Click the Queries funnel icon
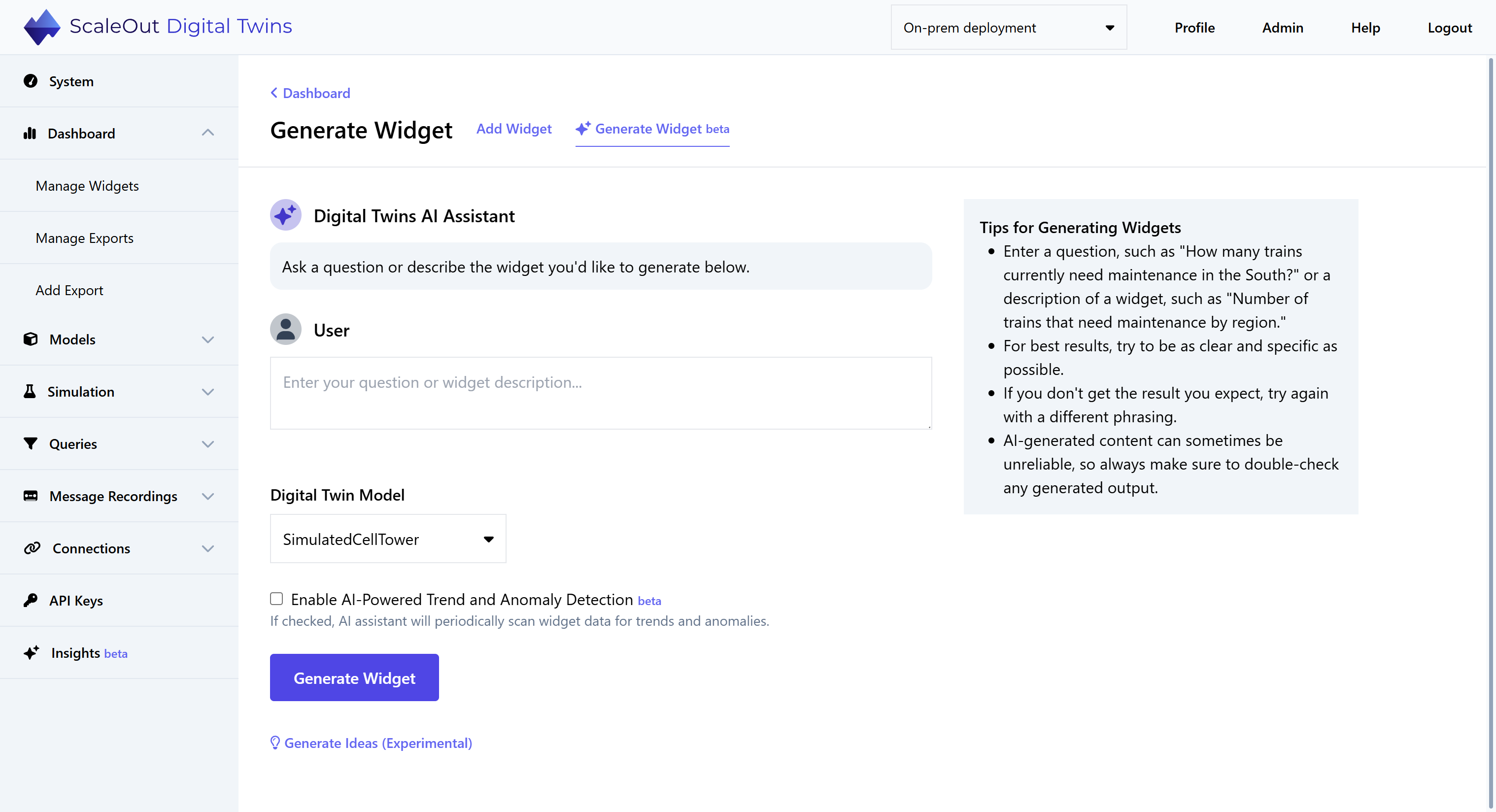Image resolution: width=1496 pixels, height=812 pixels. [30, 443]
